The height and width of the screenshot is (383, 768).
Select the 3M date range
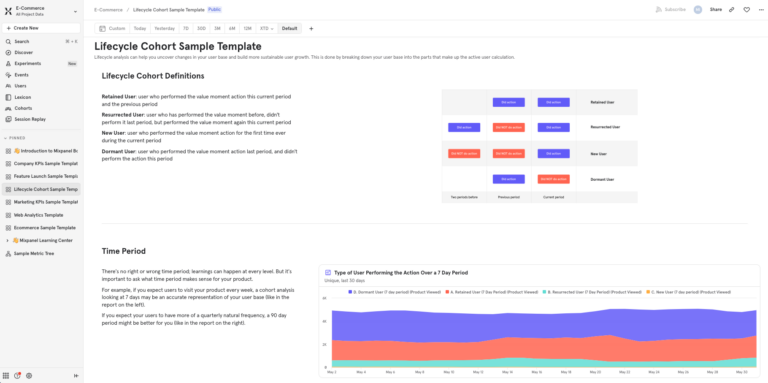pos(217,28)
